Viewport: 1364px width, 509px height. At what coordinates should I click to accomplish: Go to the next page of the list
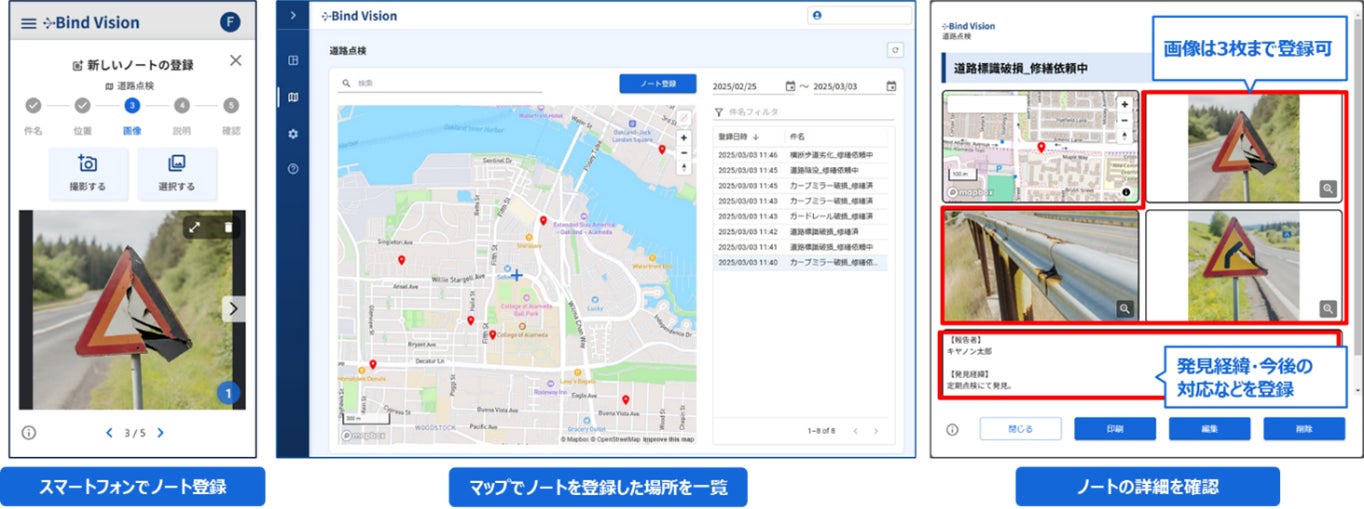(x=876, y=431)
